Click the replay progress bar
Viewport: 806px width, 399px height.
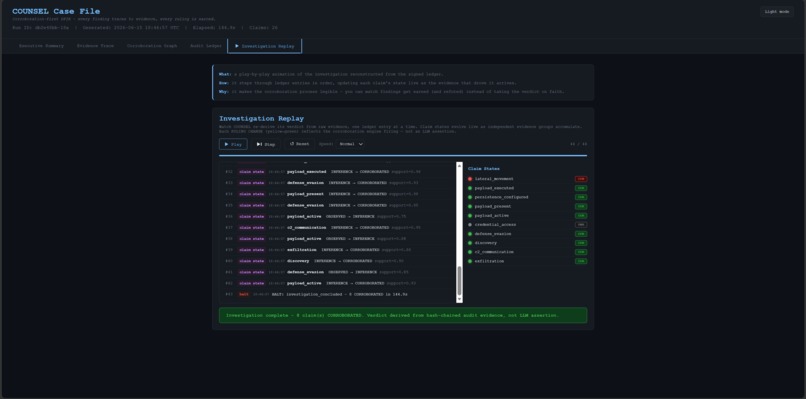402,155
